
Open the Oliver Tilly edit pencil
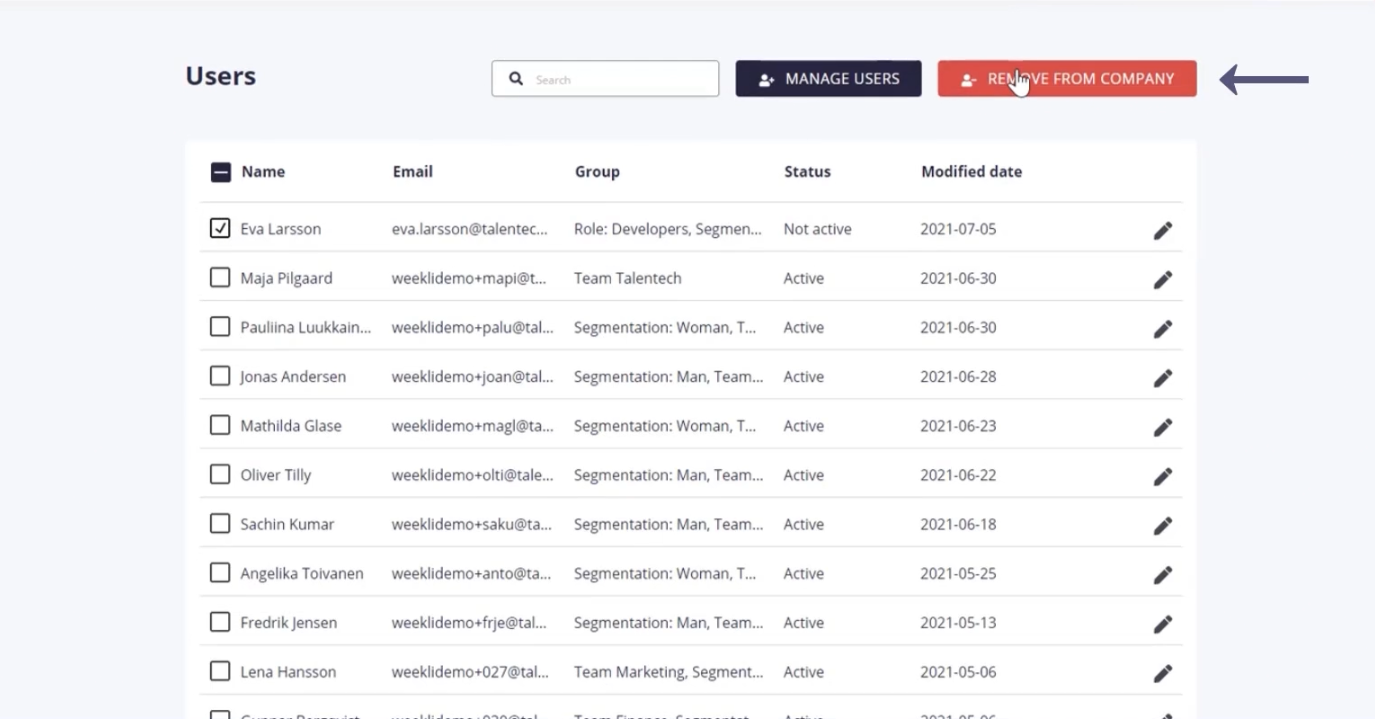[x=1162, y=476]
